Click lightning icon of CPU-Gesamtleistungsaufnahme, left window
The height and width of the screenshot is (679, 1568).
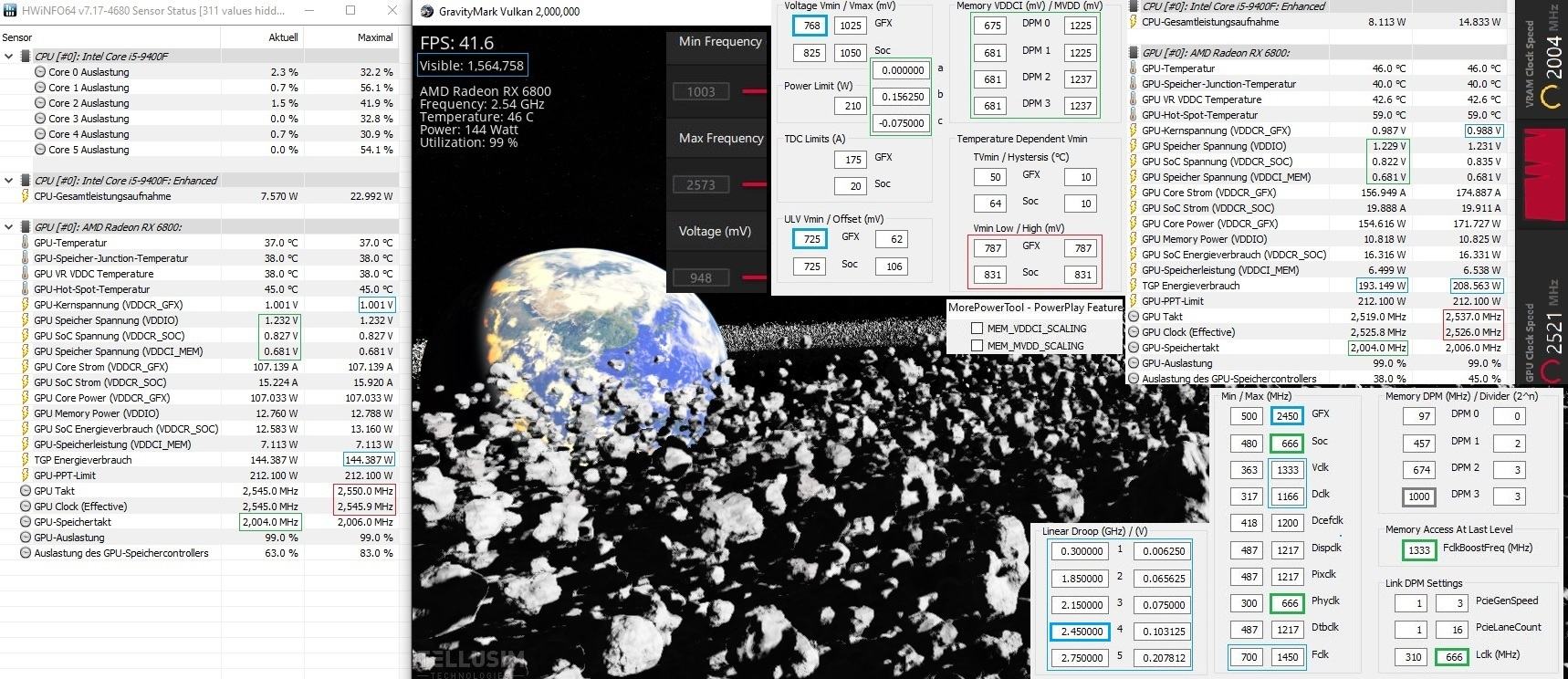click(x=25, y=196)
